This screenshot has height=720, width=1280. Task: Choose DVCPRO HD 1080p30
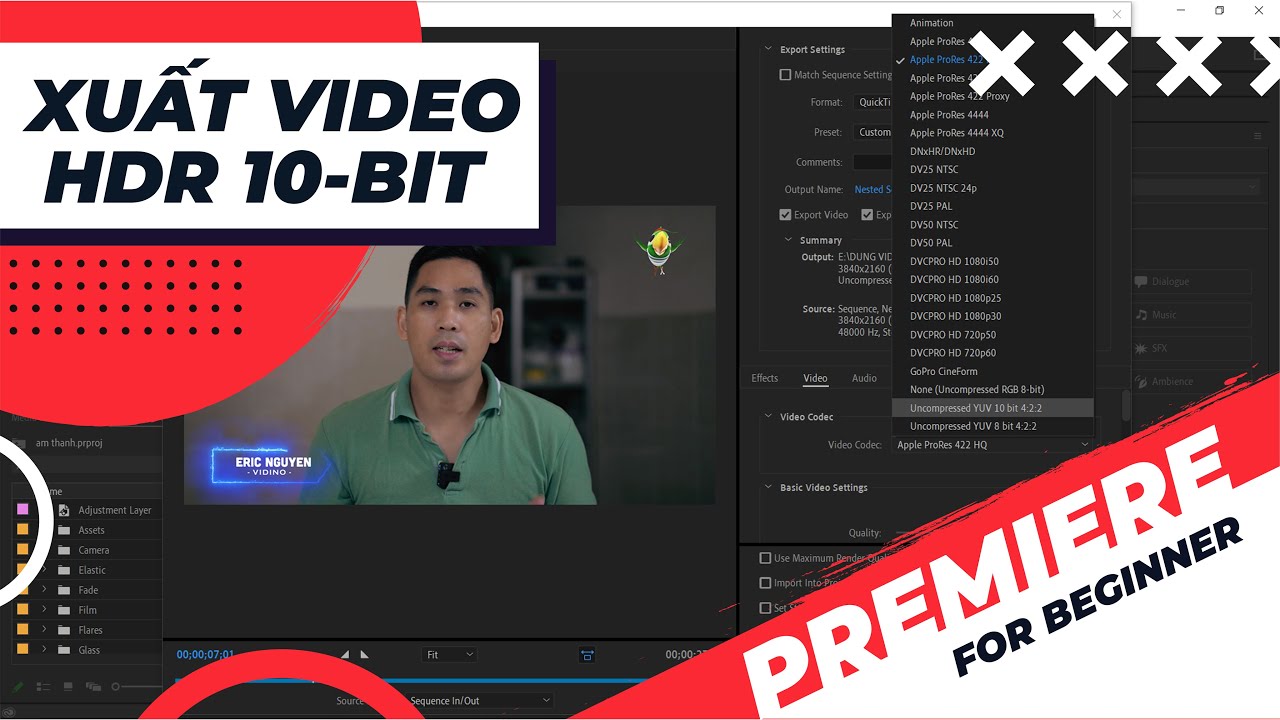pos(992,316)
